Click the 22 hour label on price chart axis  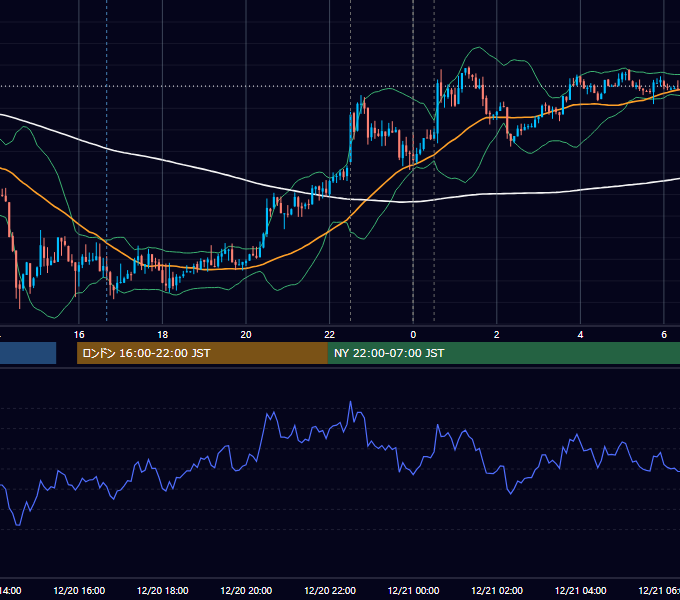coord(330,335)
